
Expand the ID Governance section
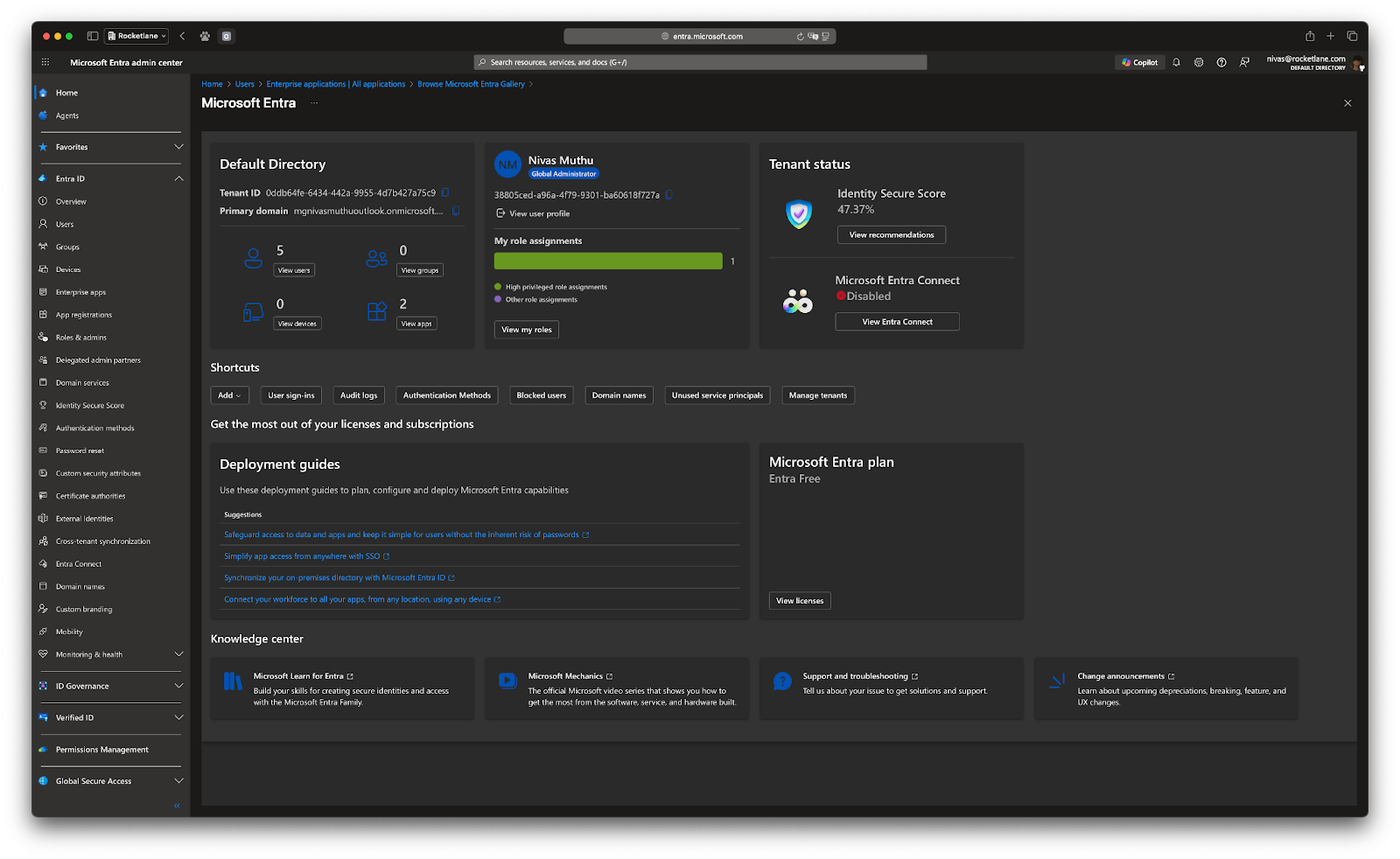coord(178,686)
